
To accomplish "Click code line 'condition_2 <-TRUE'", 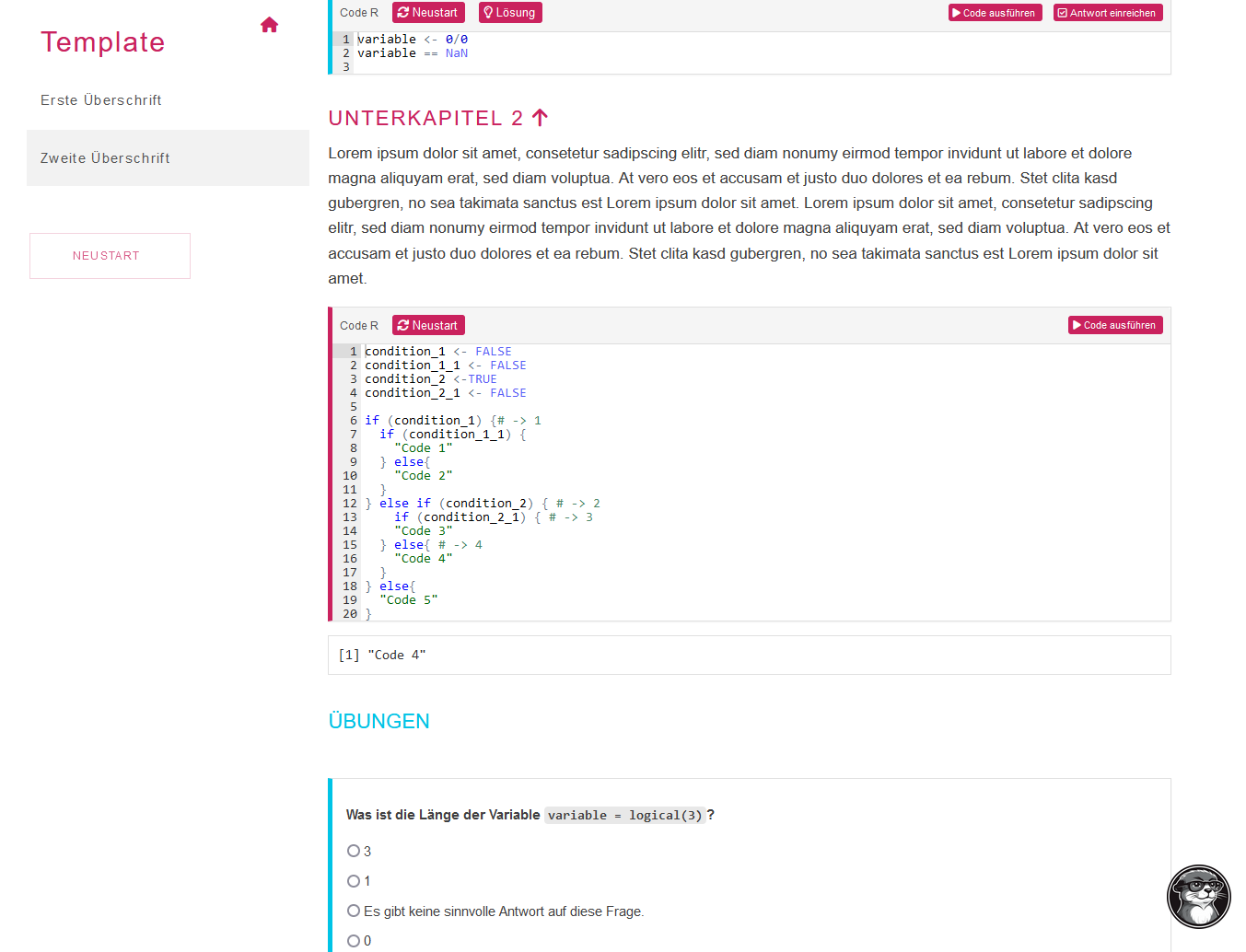I will pyautogui.click(x=430, y=379).
